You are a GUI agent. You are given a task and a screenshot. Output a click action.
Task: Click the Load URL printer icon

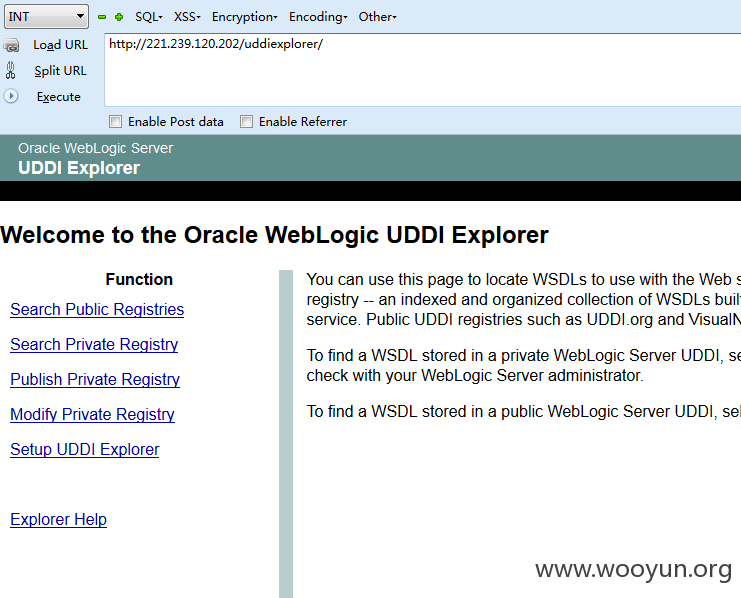click(x=11, y=45)
